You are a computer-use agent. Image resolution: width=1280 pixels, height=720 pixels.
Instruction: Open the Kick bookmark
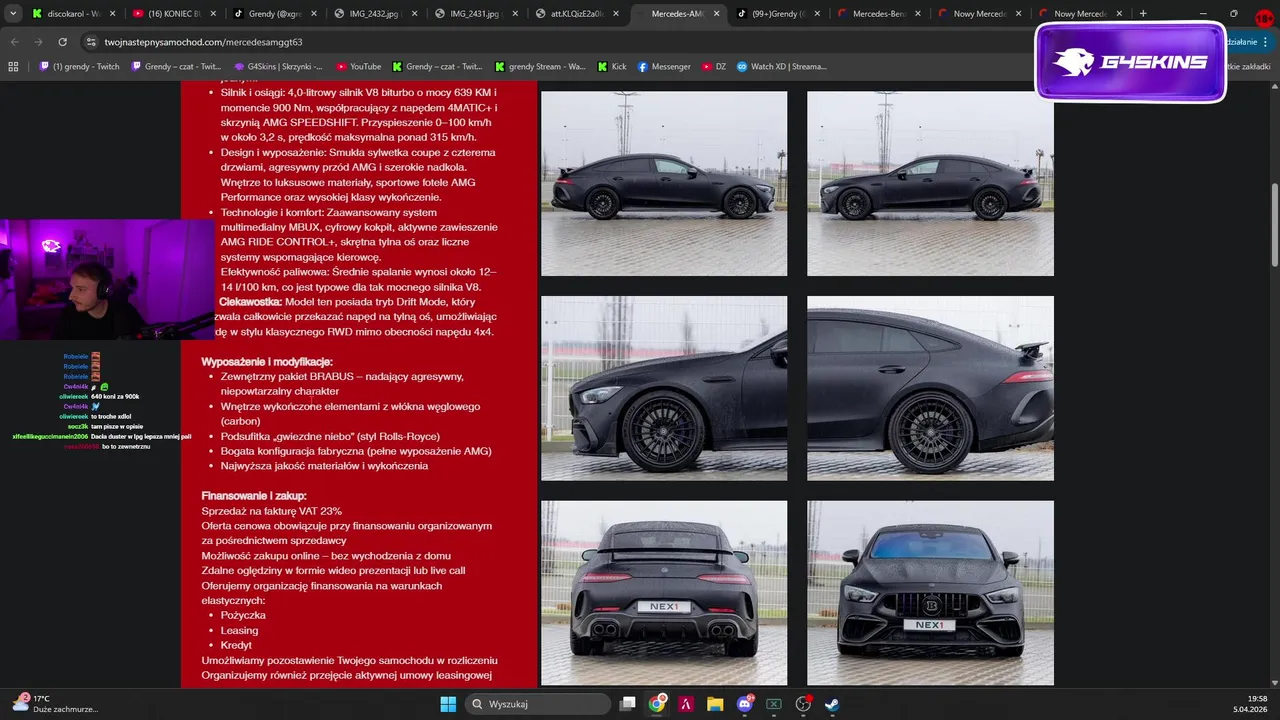tap(612, 66)
